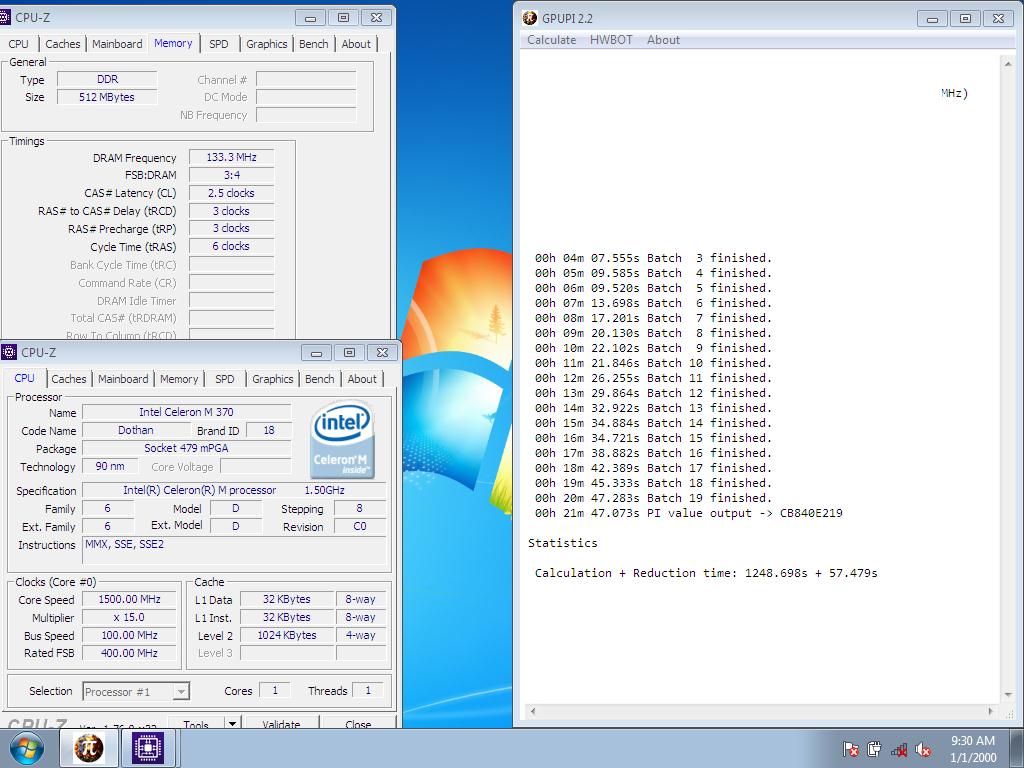Select Caches tab in lower CPU-Z window

(x=69, y=379)
